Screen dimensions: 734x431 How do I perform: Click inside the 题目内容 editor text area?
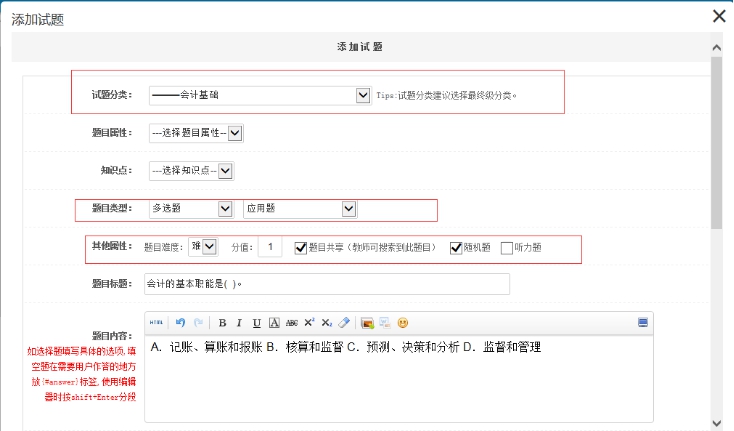399,379
